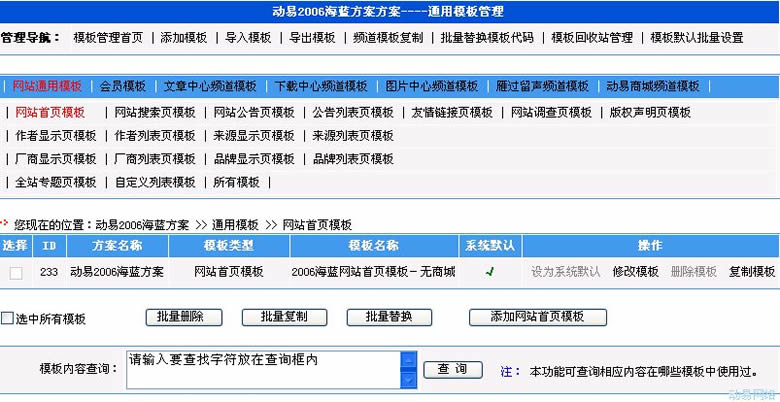Click 修改模板 for template 233
Image resolution: width=780 pixels, height=402 pixels.
coord(636,272)
